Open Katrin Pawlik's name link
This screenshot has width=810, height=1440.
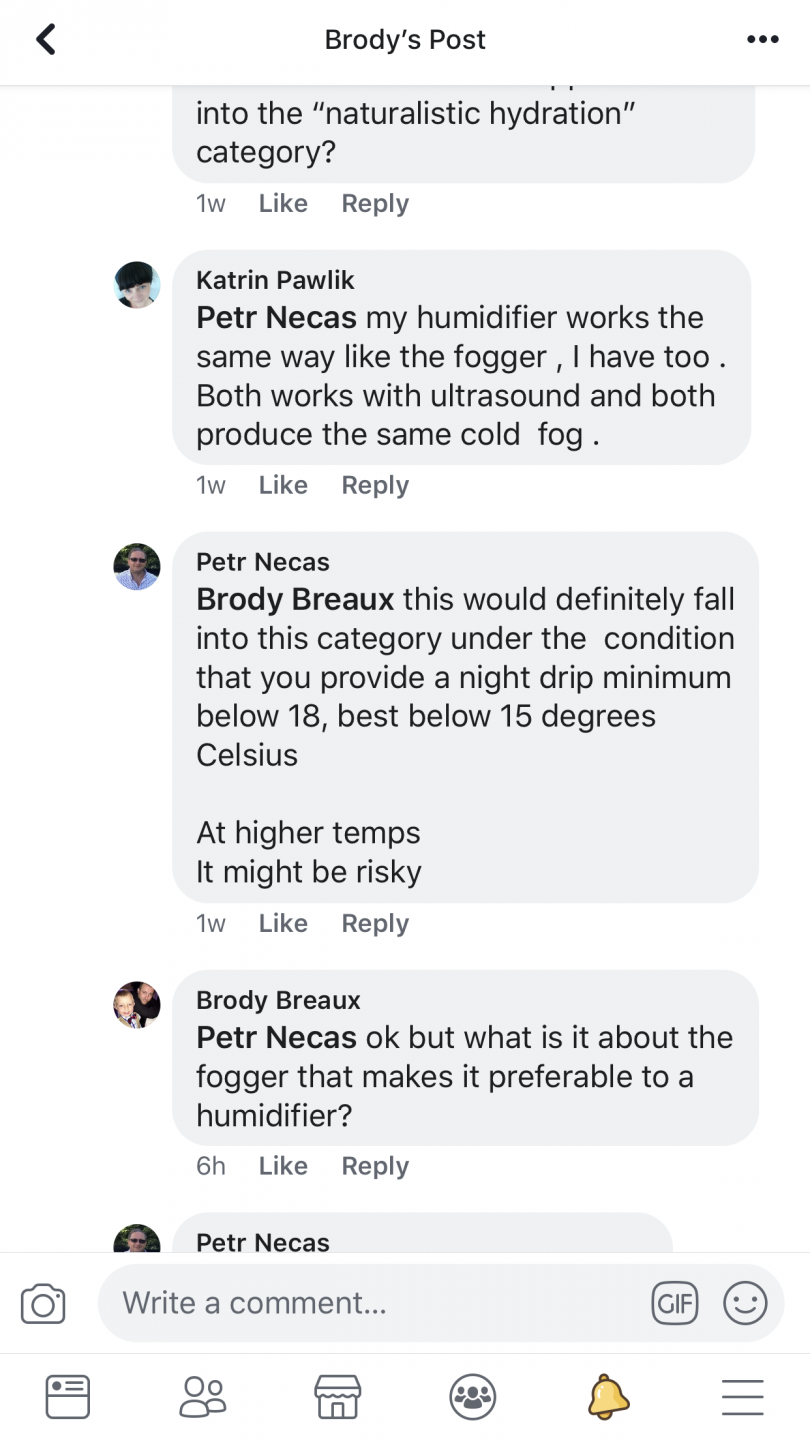click(275, 280)
